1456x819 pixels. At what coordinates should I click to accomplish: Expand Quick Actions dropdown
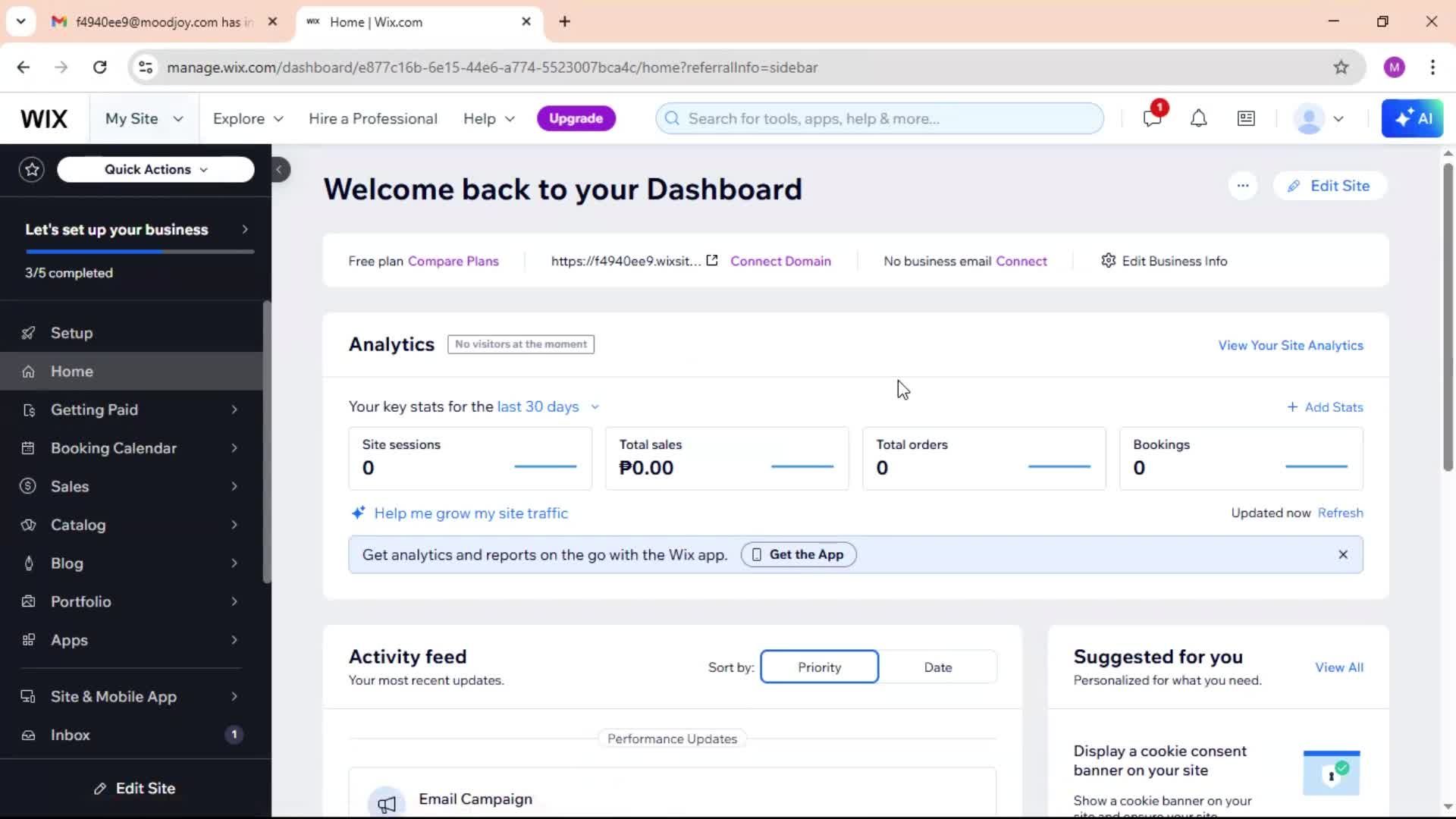pos(155,170)
